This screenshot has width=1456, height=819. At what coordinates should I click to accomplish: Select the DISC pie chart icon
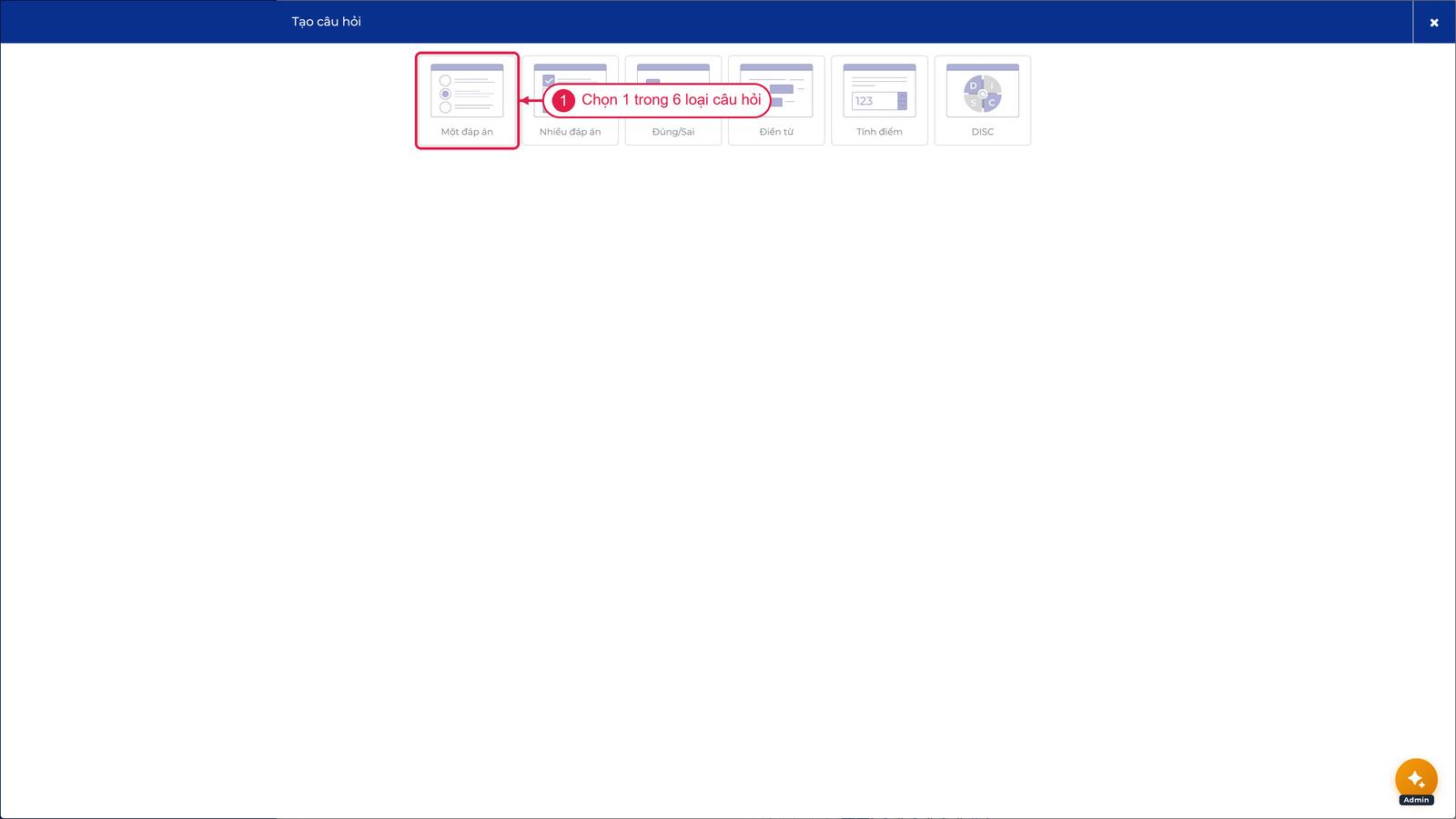tap(983, 94)
